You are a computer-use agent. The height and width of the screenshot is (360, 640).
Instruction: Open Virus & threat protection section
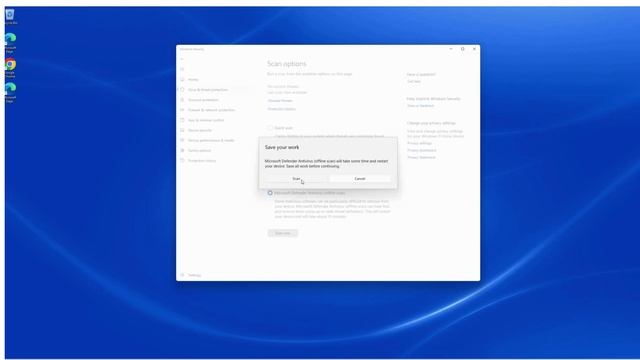point(207,90)
